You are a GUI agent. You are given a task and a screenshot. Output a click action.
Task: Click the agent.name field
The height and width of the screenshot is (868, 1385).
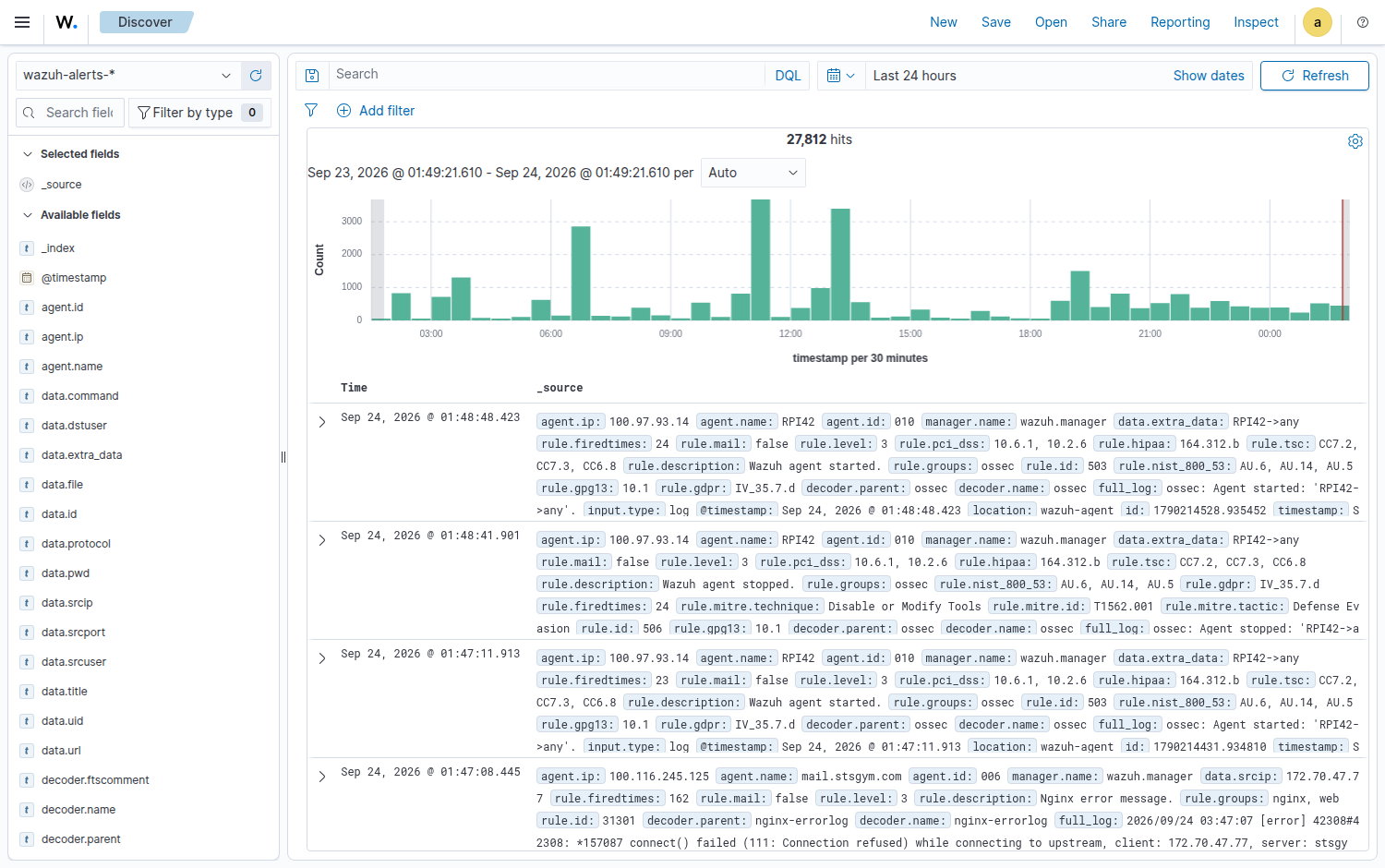tap(72, 367)
